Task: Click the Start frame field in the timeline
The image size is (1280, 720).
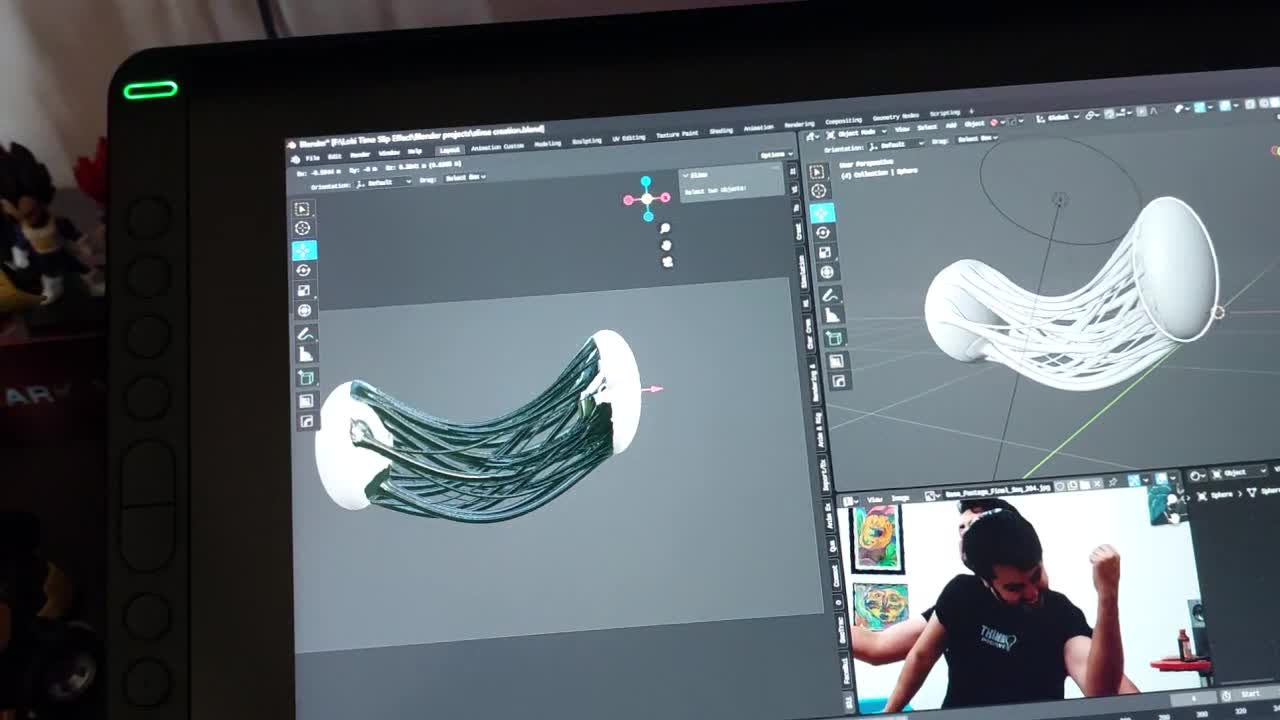Action: coord(1250,693)
